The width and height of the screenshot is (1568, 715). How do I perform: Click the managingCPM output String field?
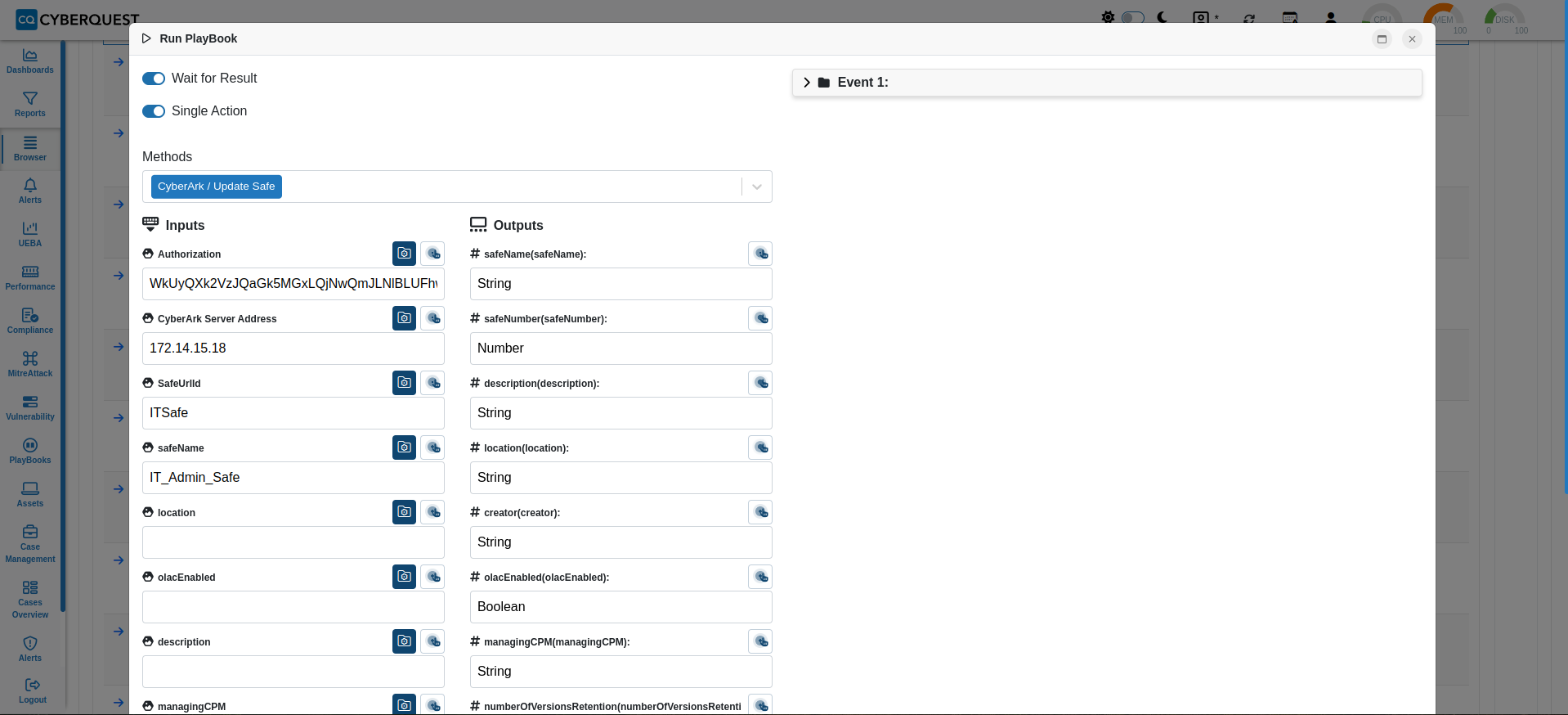[x=621, y=672]
